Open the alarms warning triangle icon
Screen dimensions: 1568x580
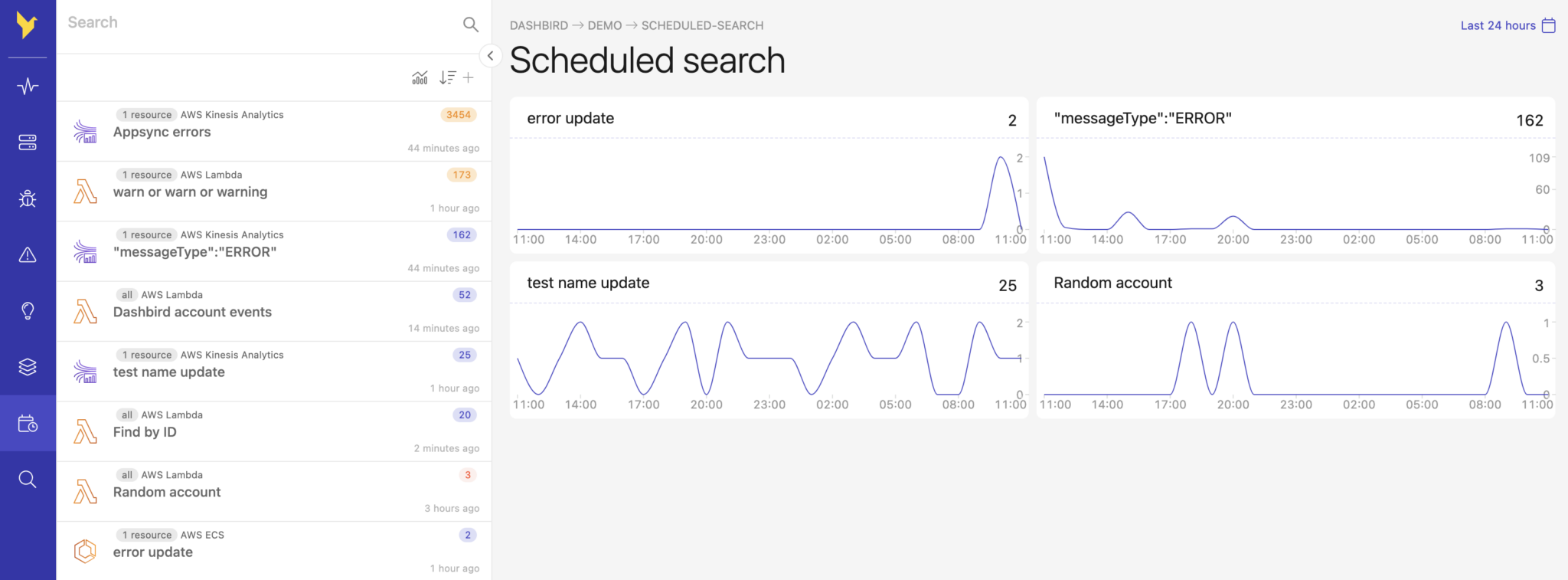click(x=28, y=254)
